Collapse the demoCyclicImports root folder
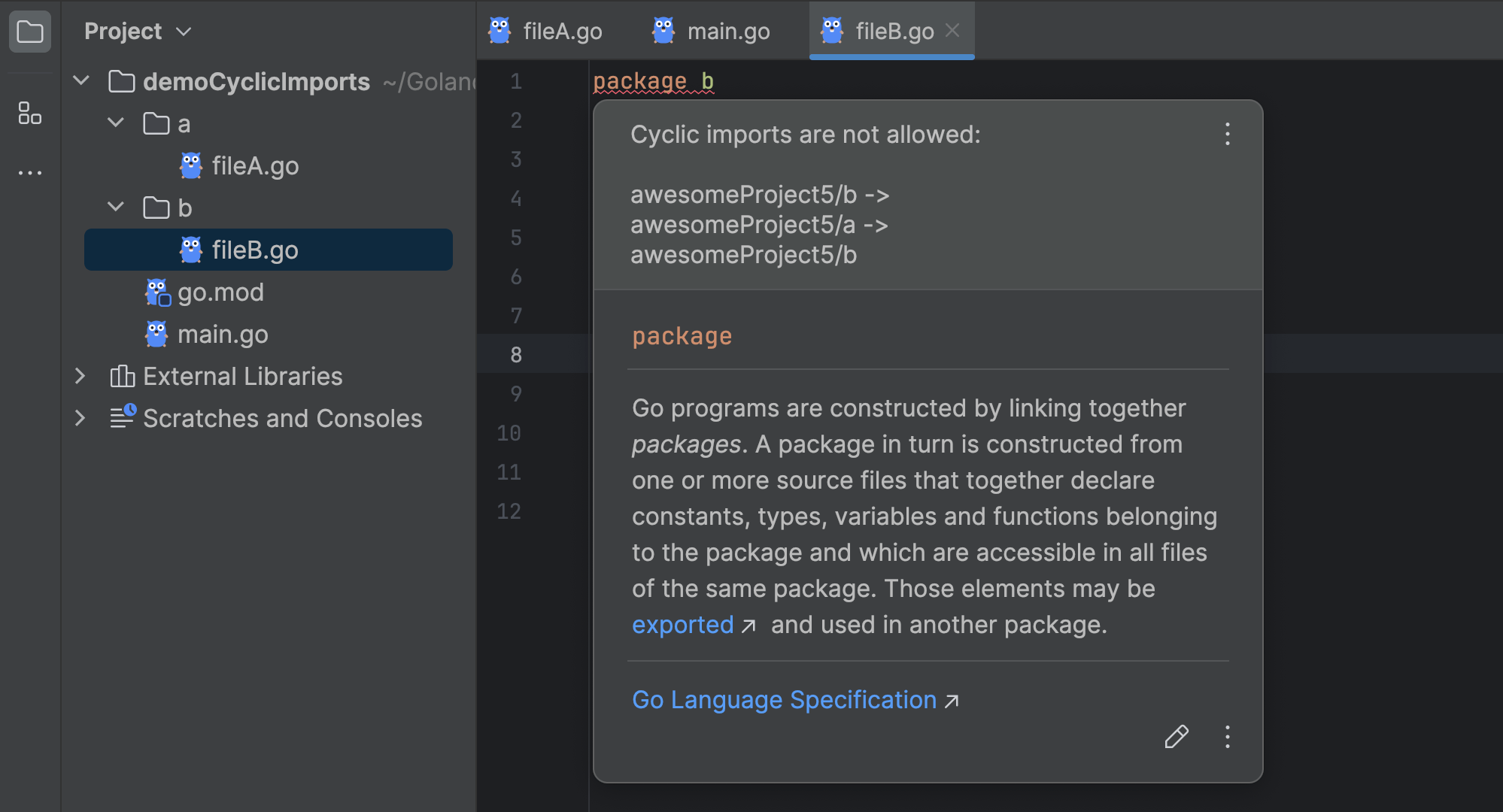The height and width of the screenshot is (812, 1503). (x=81, y=80)
